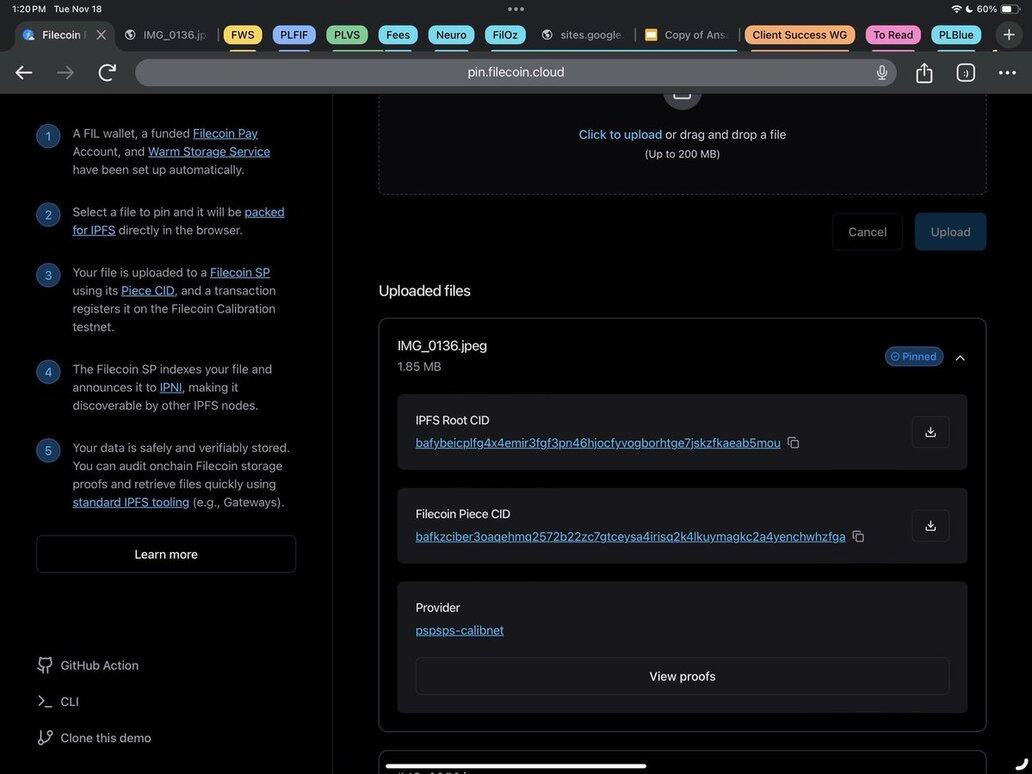Click the View proofs button
This screenshot has width=1032, height=774.
click(x=682, y=677)
